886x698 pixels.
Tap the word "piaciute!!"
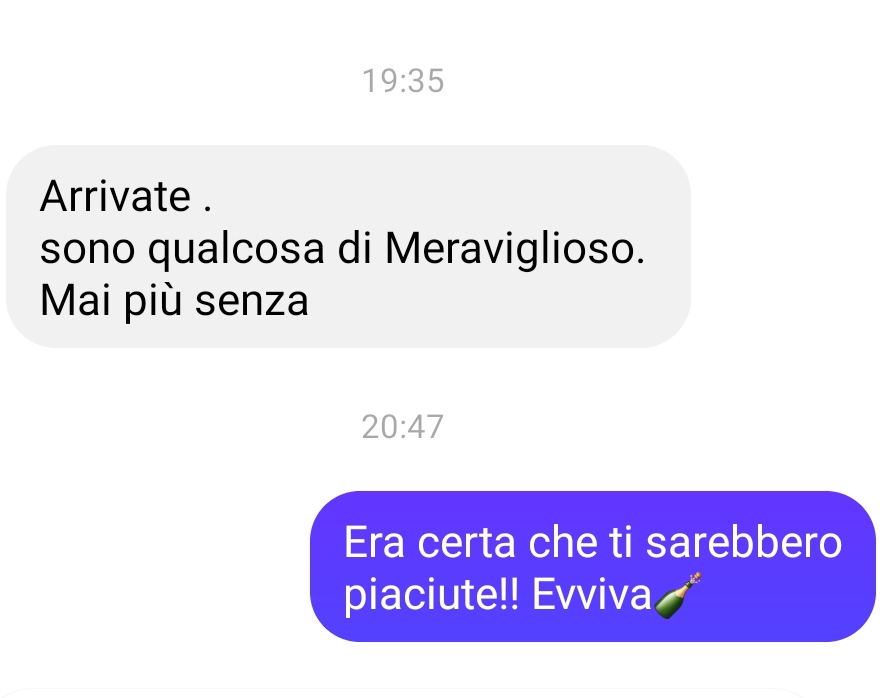pos(431,596)
